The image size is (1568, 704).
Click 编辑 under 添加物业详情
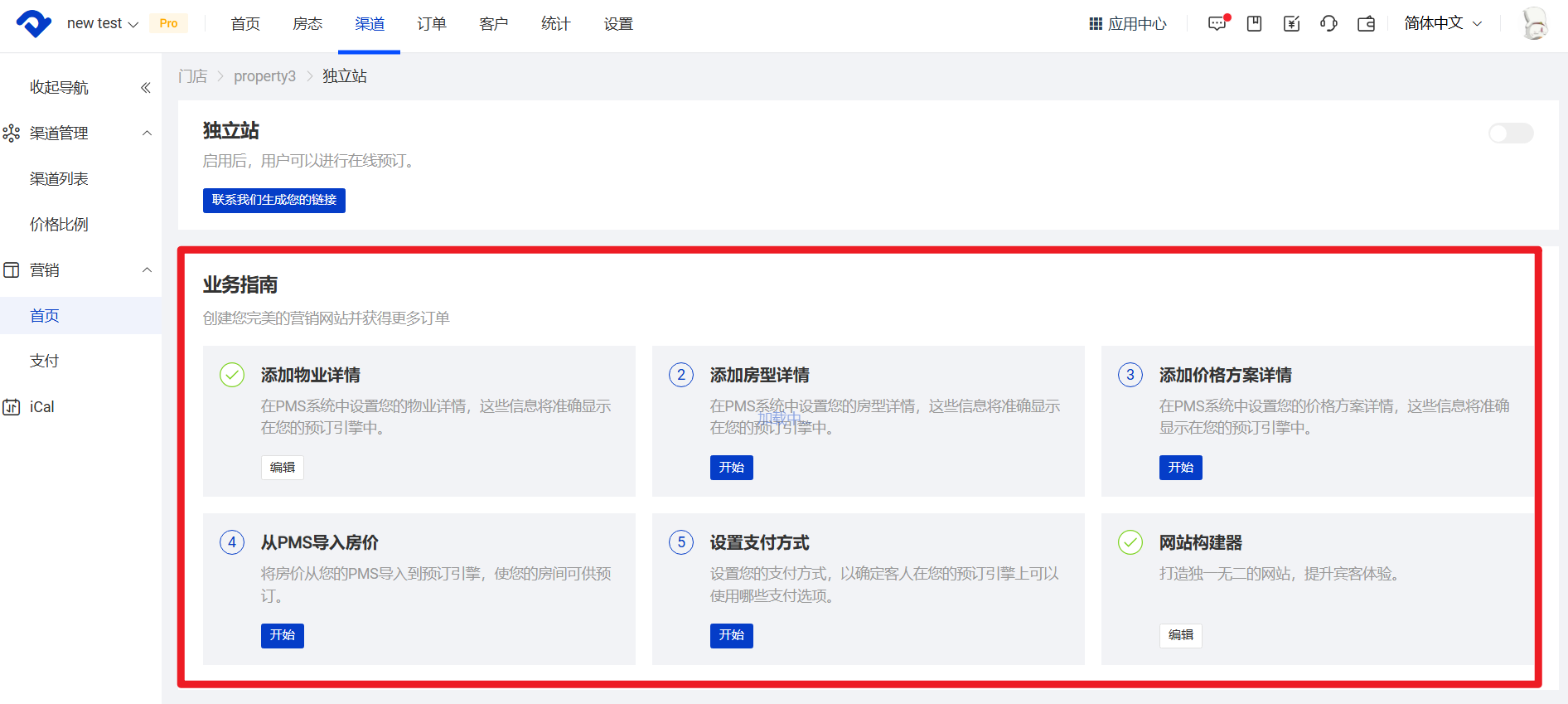pos(283,468)
